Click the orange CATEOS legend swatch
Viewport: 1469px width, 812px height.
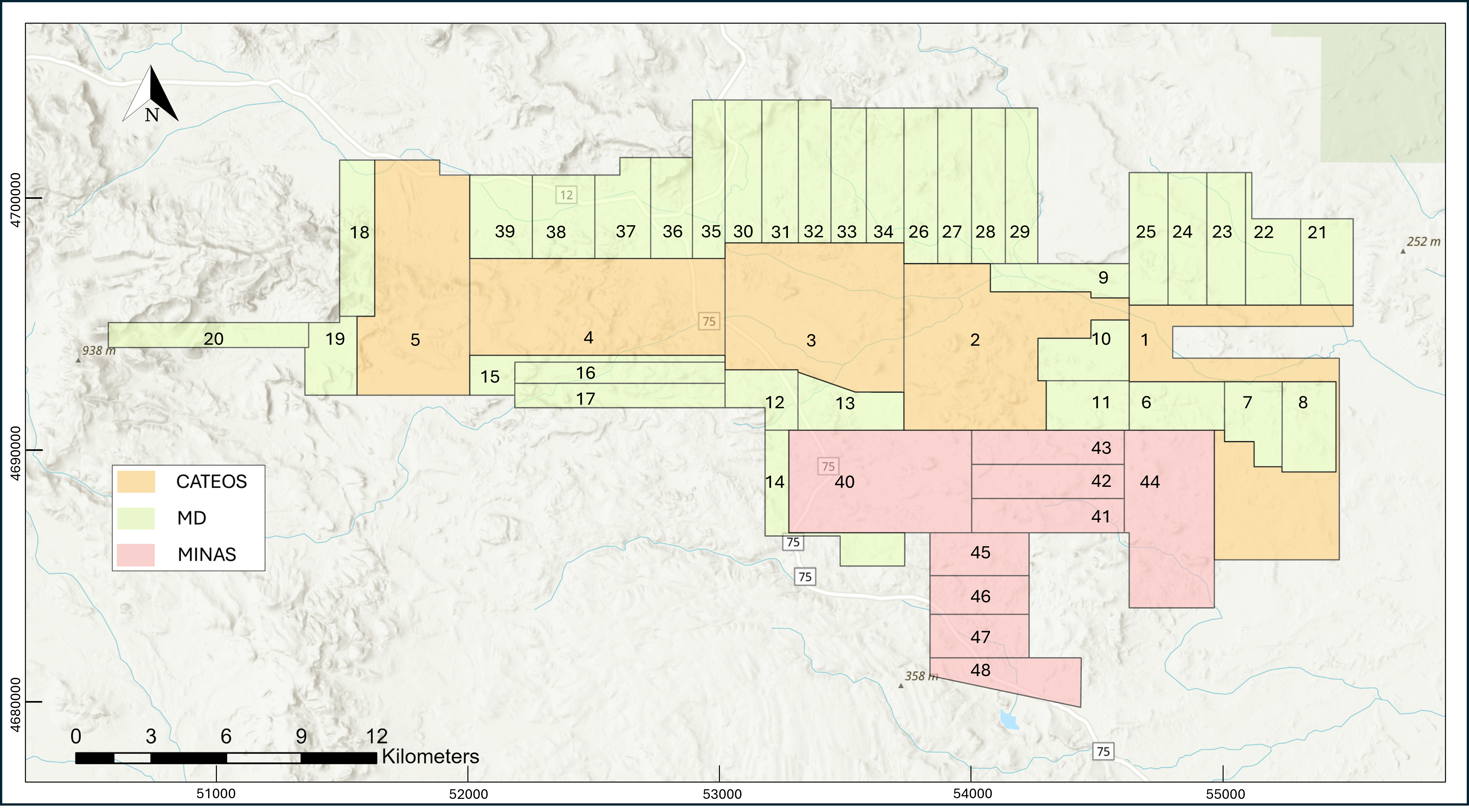136,482
